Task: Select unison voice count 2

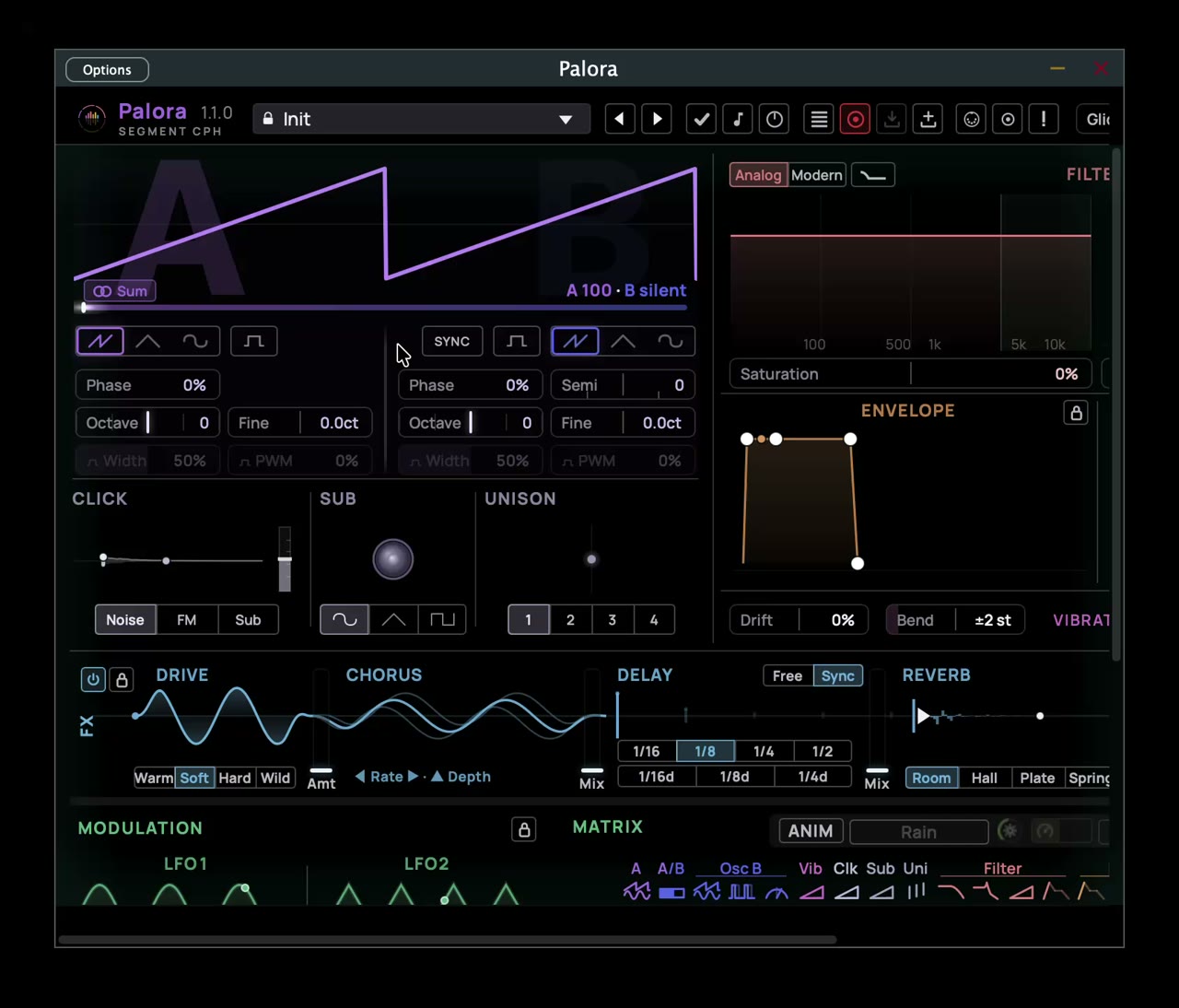Action: [x=570, y=619]
